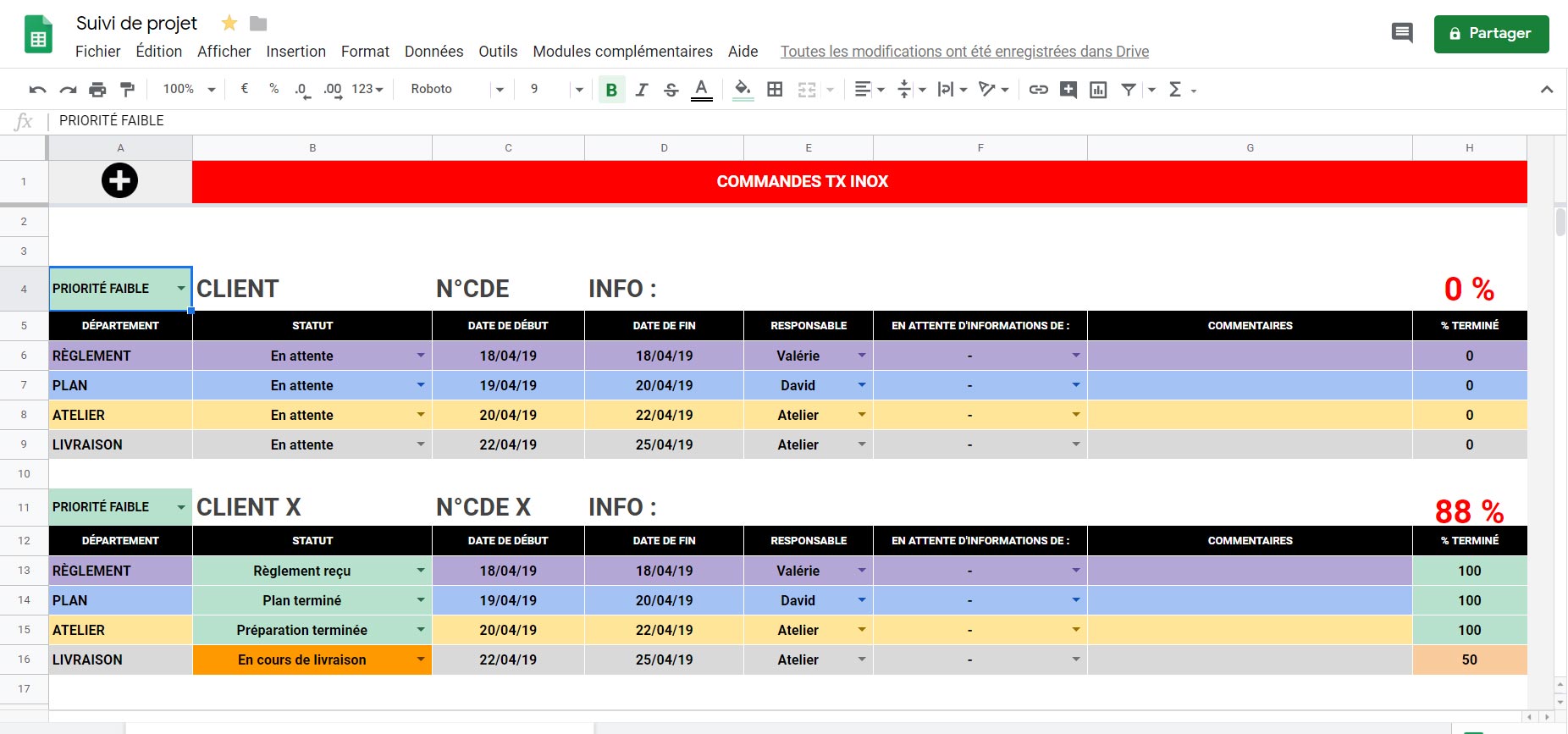Image resolution: width=1568 pixels, height=734 pixels.
Task: Open the Format menu
Action: 365,51
